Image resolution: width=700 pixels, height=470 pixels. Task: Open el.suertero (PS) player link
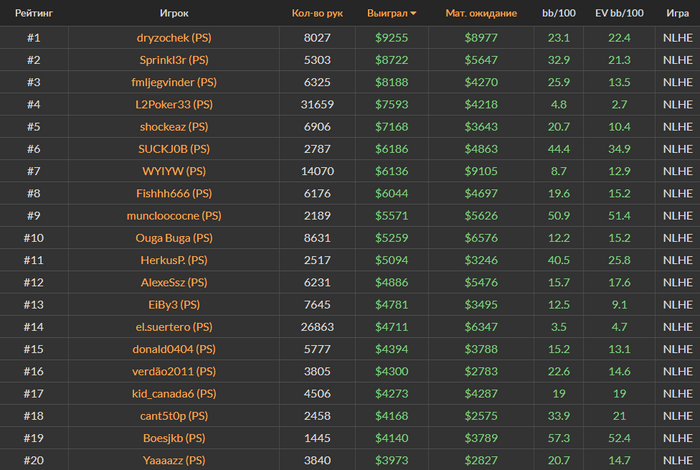click(174, 327)
